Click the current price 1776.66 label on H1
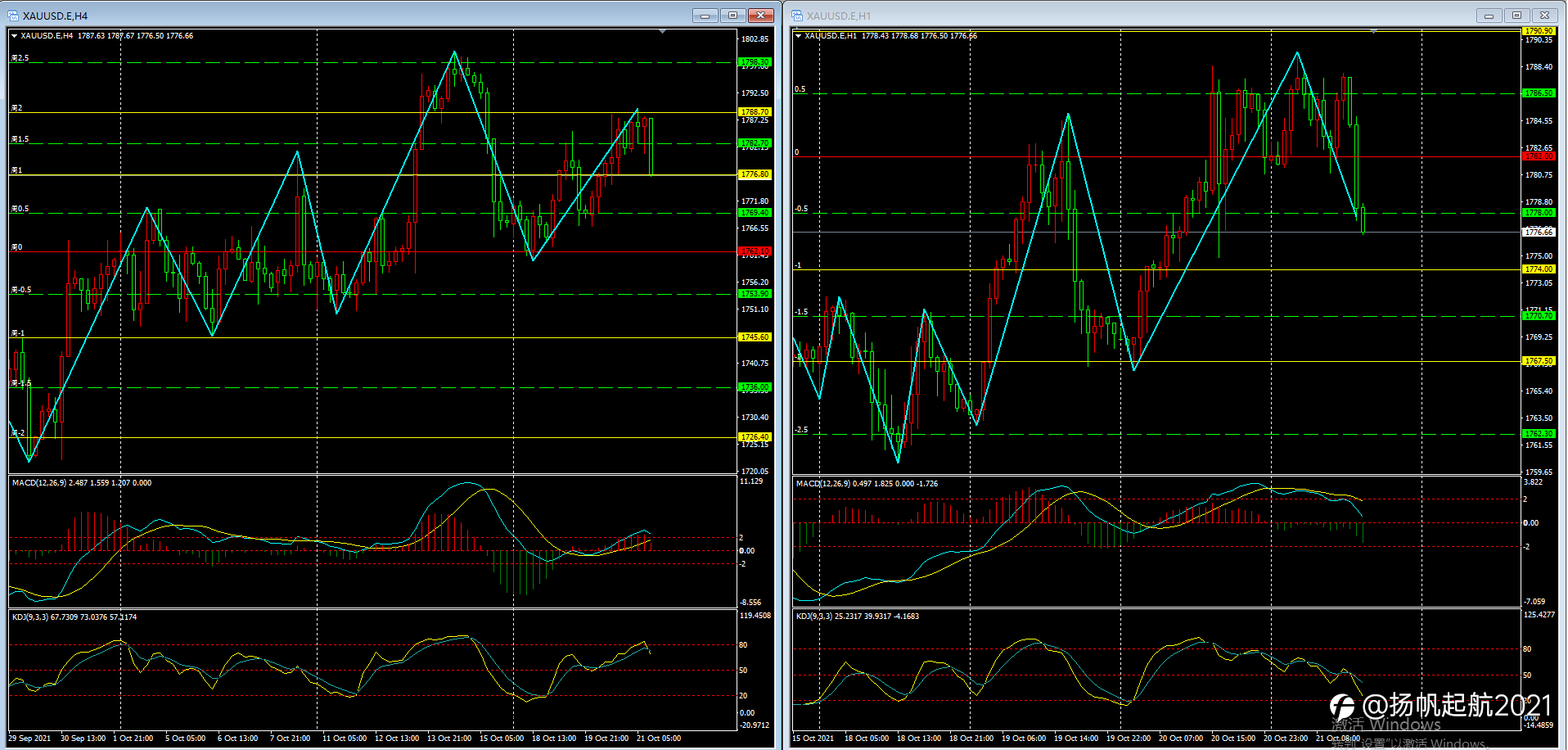 [x=1539, y=233]
